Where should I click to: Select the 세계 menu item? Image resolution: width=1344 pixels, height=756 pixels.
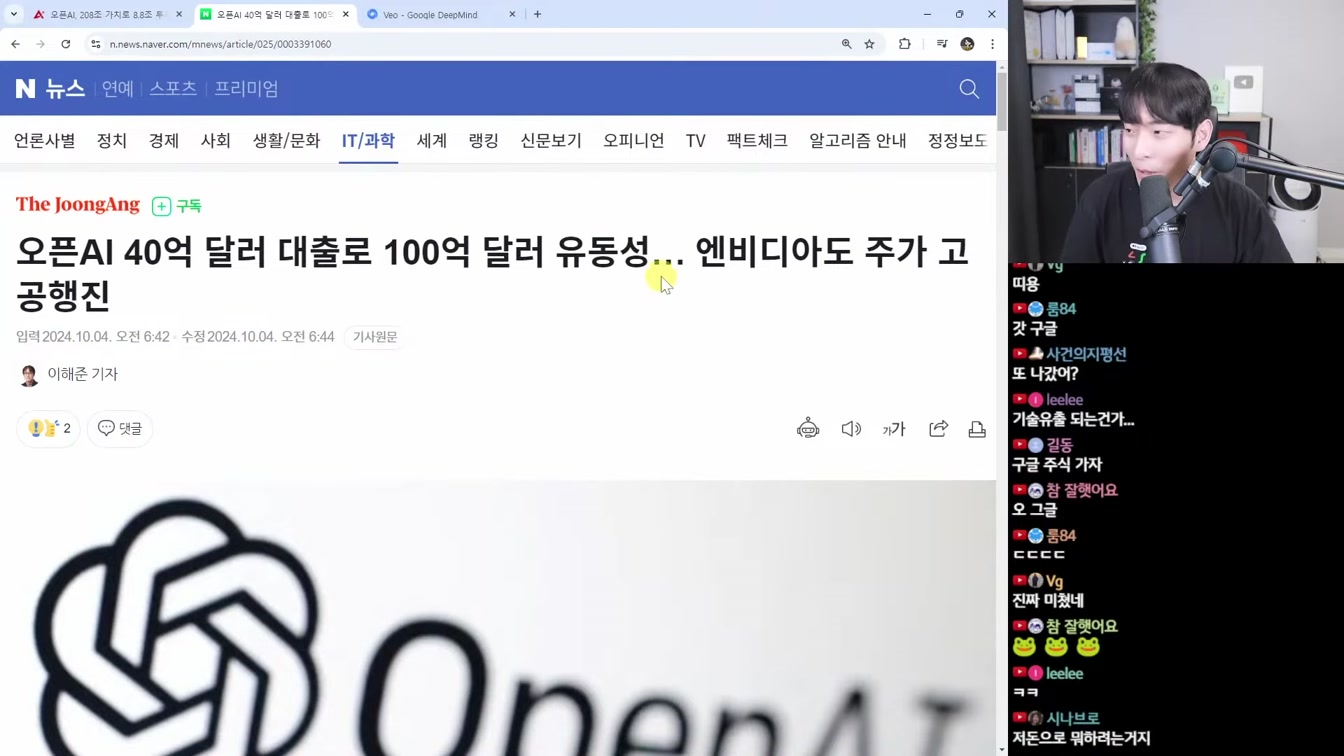click(432, 141)
